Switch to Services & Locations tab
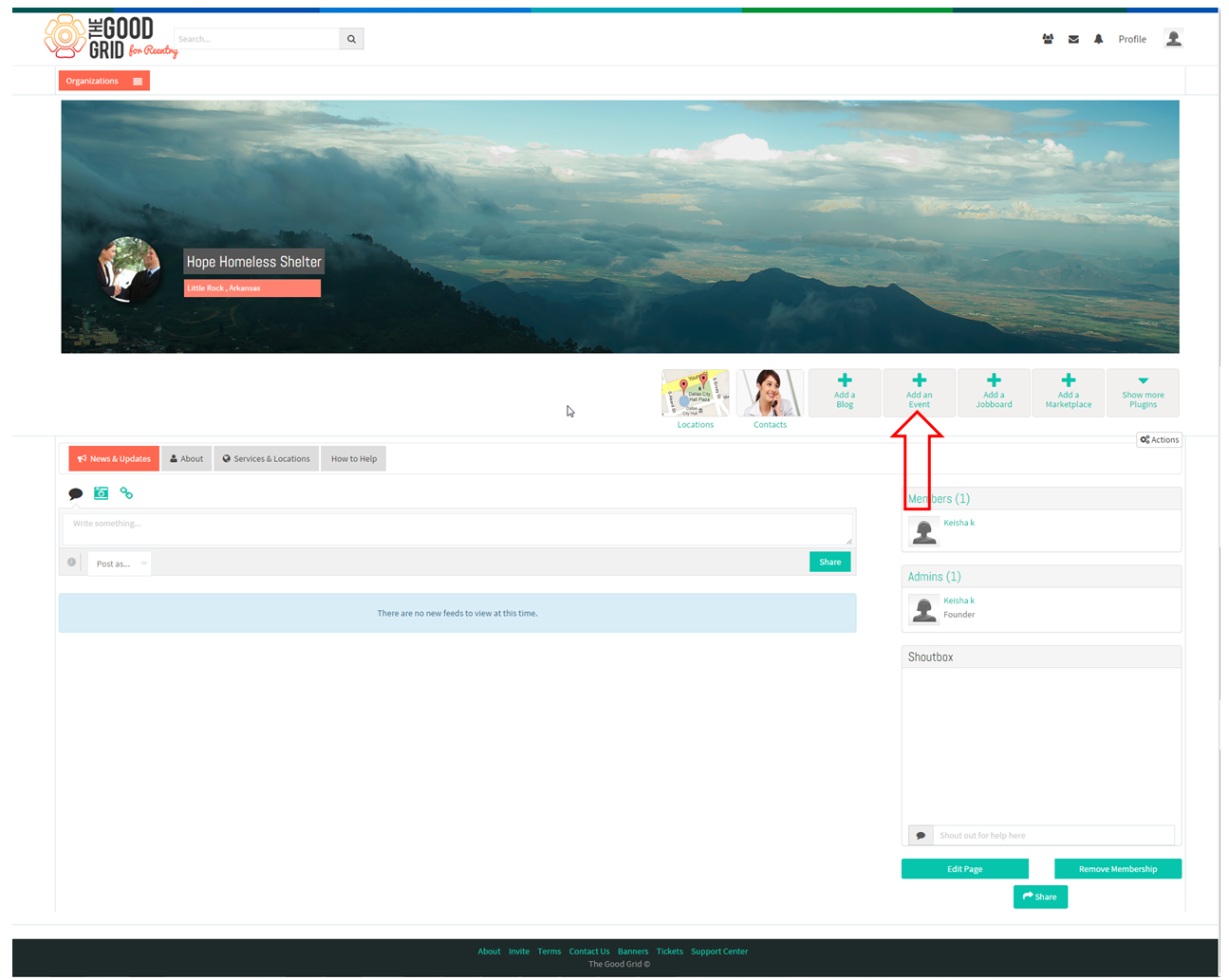Viewport: 1229px width, 980px height. click(x=267, y=459)
